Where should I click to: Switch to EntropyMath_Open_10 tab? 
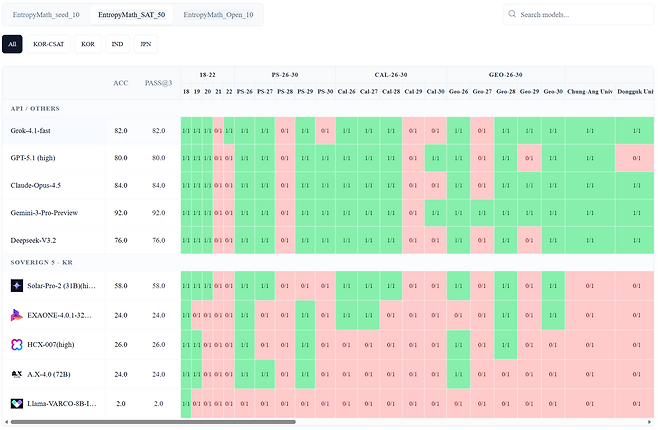click(218, 15)
